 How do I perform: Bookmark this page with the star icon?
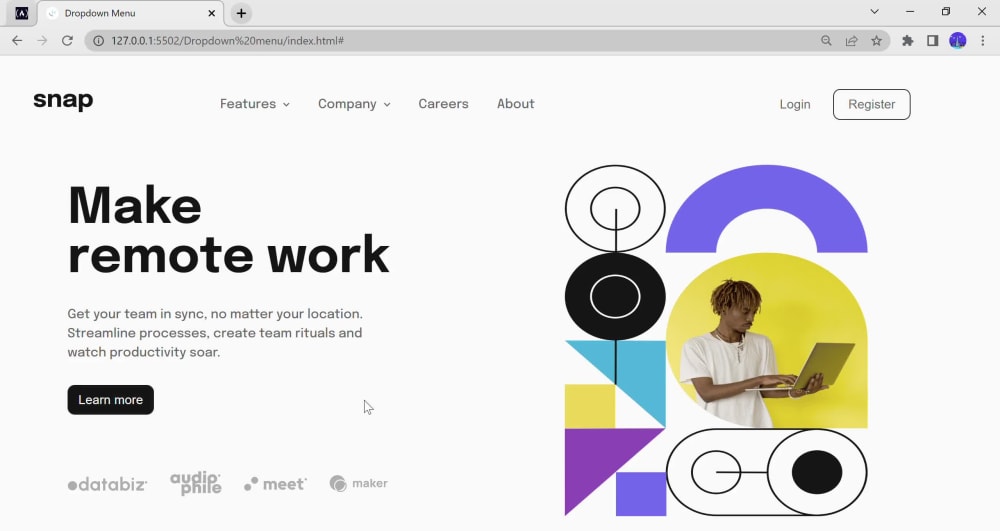click(x=876, y=41)
